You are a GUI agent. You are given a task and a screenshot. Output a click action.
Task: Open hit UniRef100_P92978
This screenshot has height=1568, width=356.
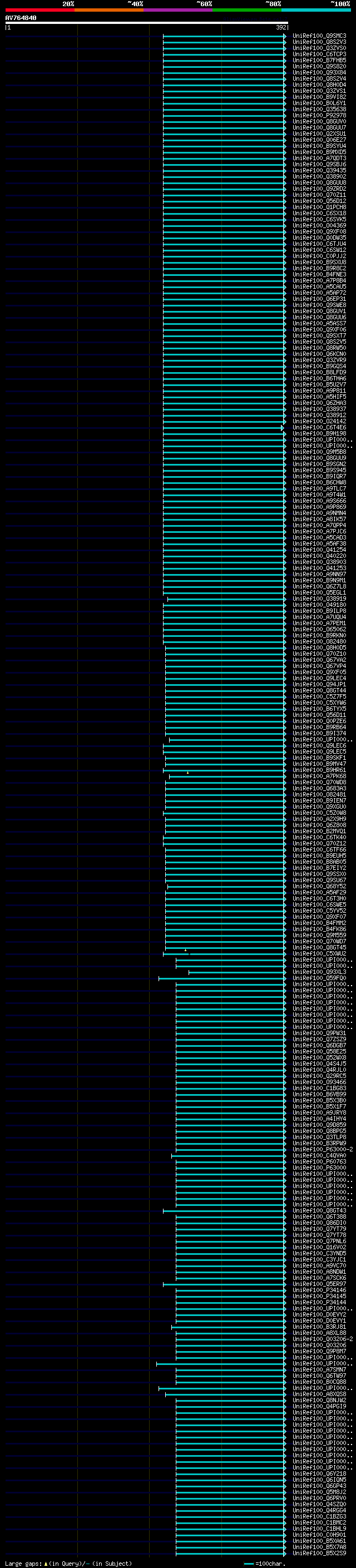click(x=319, y=115)
